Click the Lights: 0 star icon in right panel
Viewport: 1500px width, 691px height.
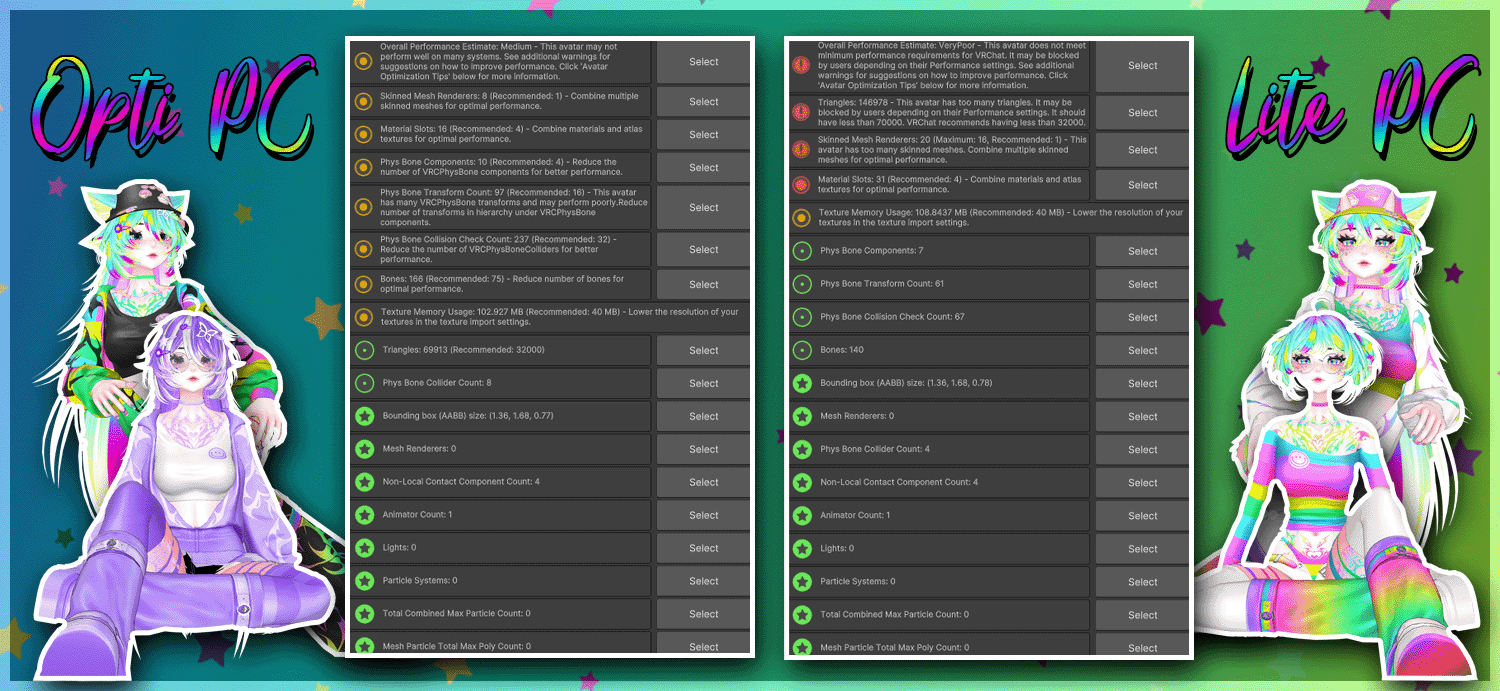801,548
